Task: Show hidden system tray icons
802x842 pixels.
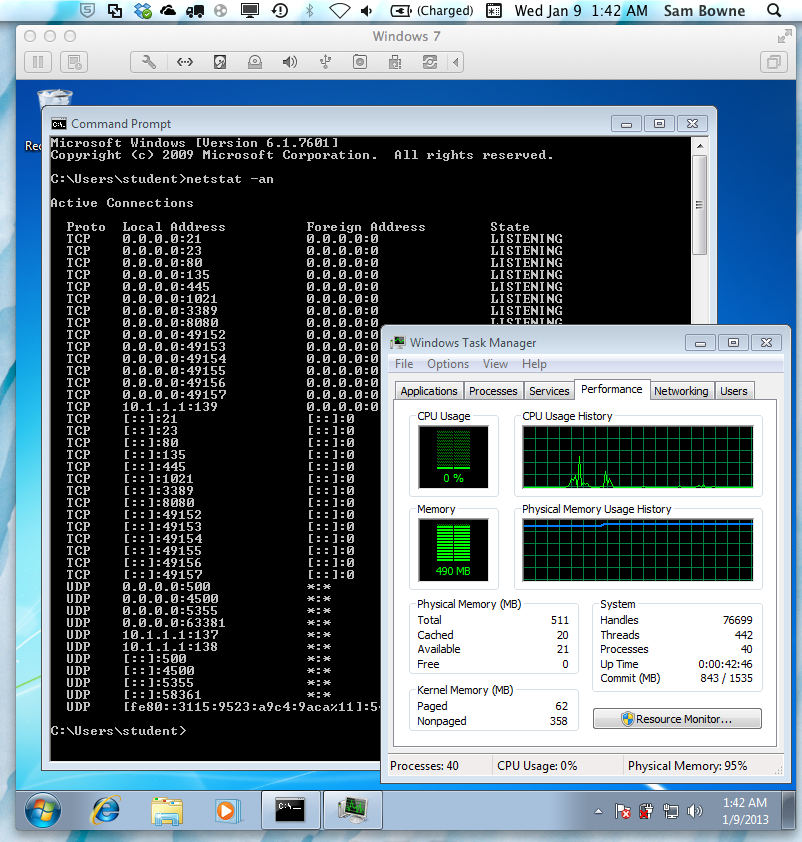Action: tap(599, 811)
